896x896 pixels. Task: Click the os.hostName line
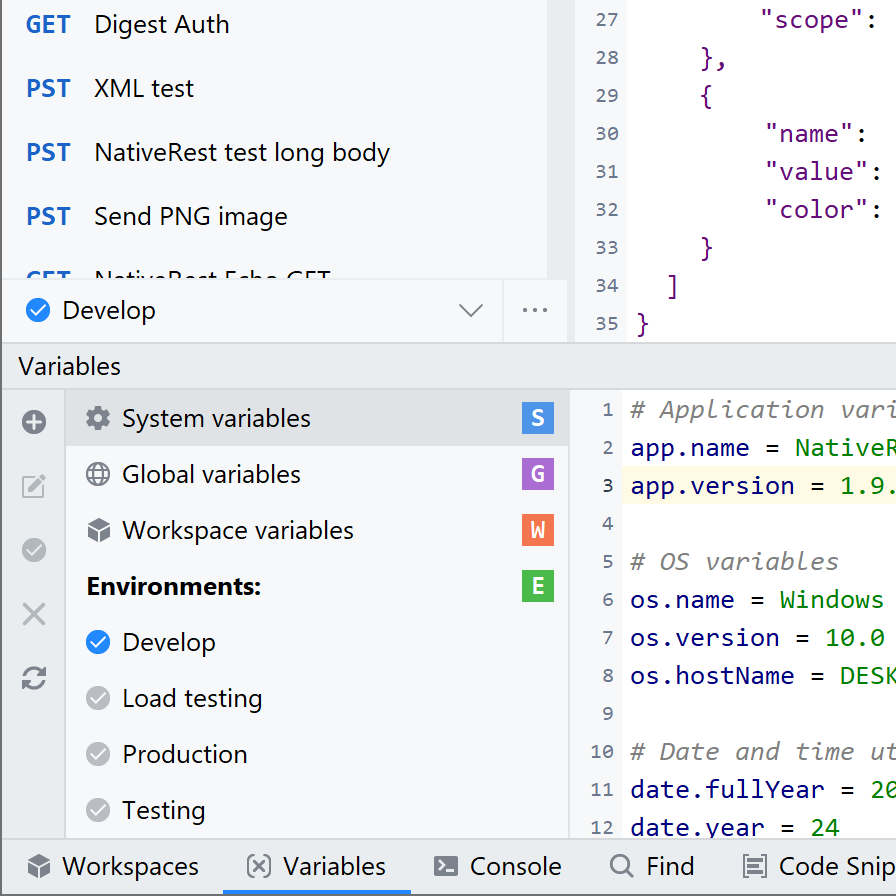(x=762, y=676)
